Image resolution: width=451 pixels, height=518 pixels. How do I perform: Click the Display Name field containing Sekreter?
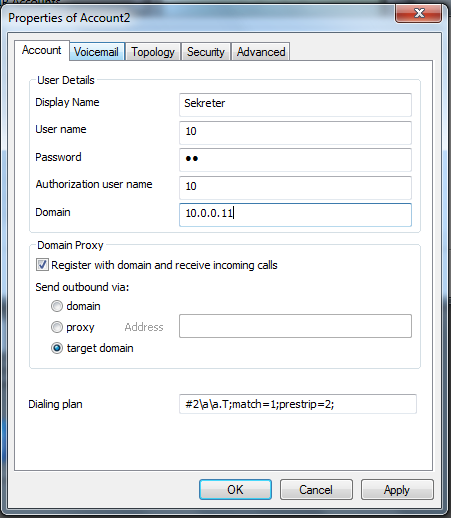click(x=295, y=105)
